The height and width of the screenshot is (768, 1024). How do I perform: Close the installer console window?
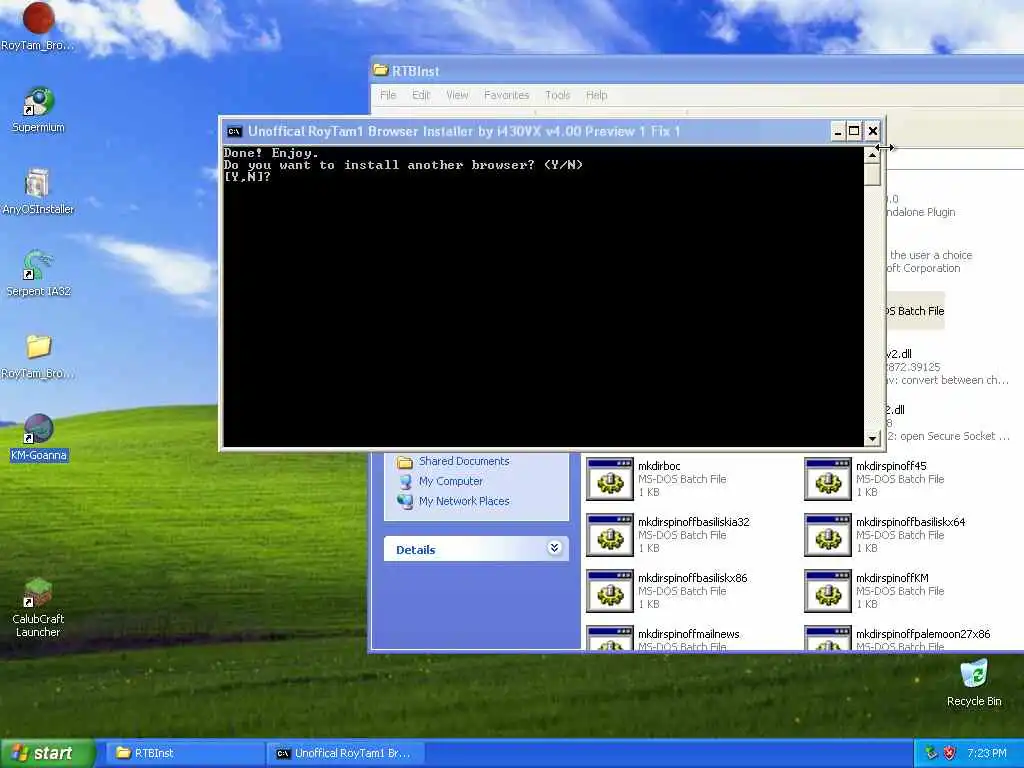pos(872,131)
